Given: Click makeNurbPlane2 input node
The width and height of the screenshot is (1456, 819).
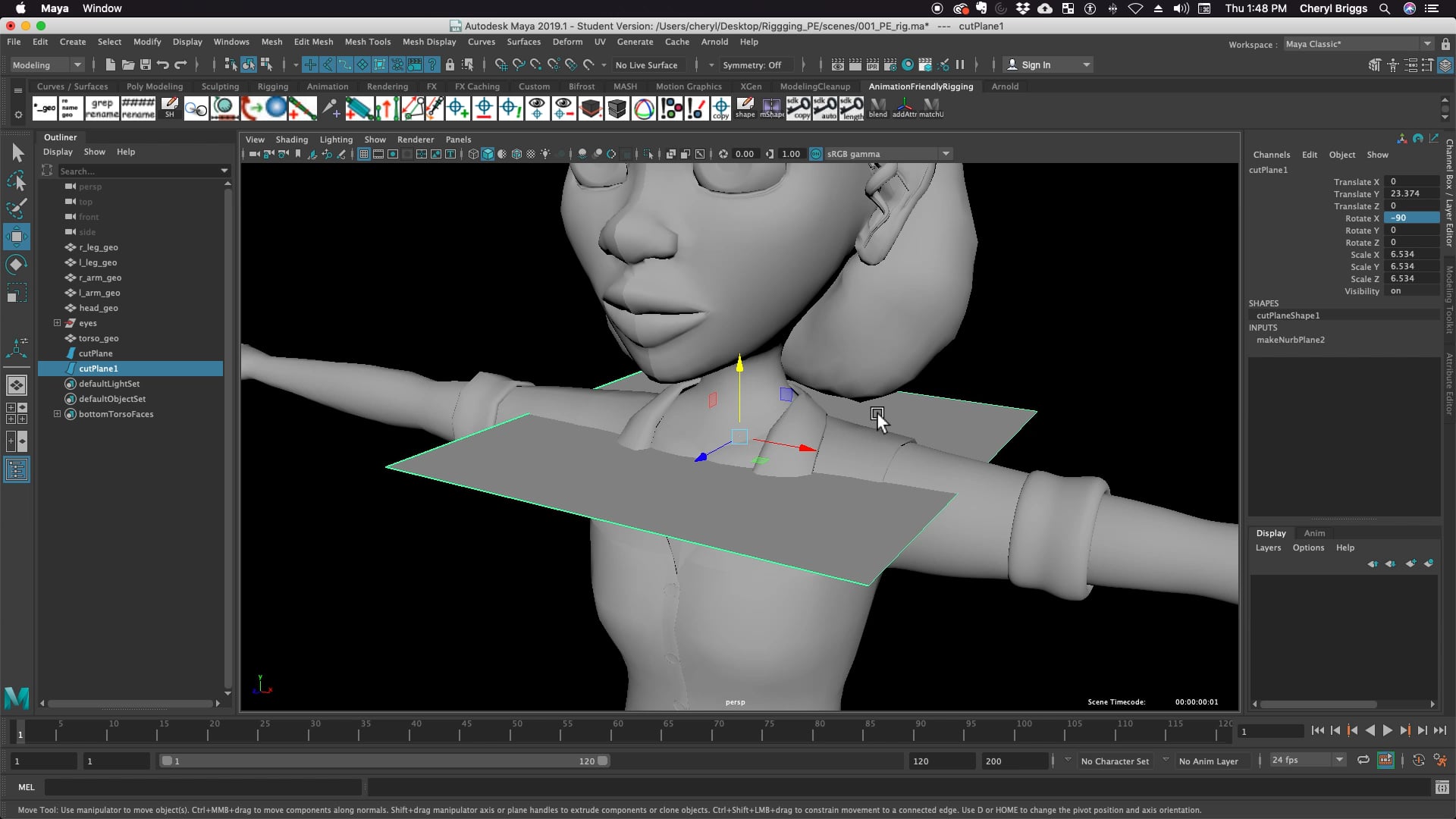Looking at the screenshot, I should coord(1290,340).
